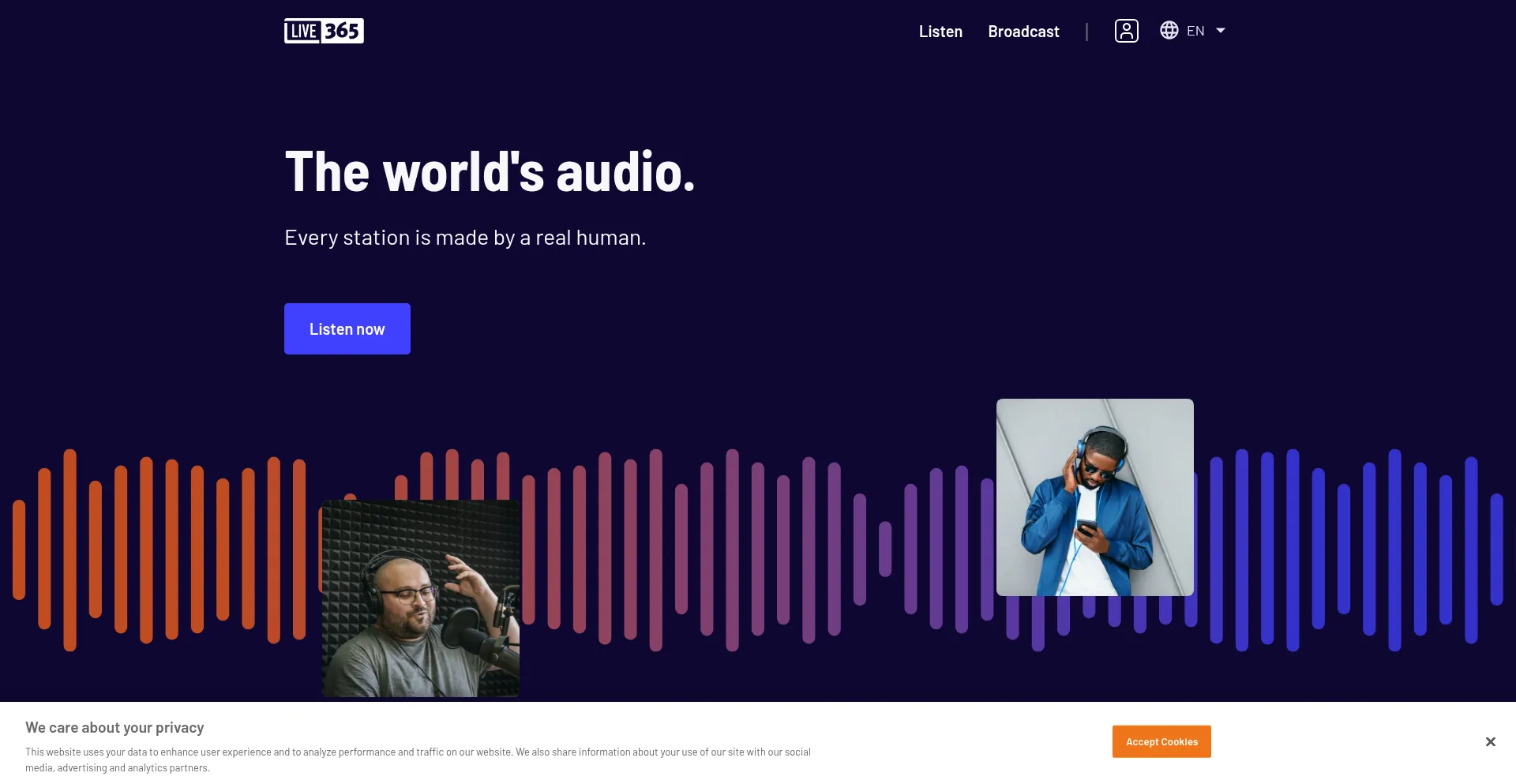1516x784 pixels.
Task: Click the "We care about your privacy" heading
Action: tap(114, 727)
